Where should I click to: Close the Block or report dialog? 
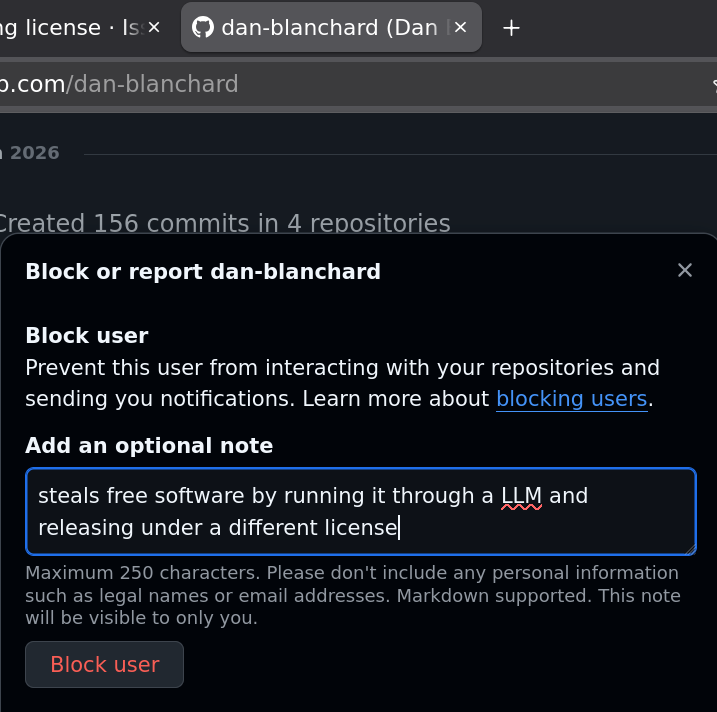685,270
